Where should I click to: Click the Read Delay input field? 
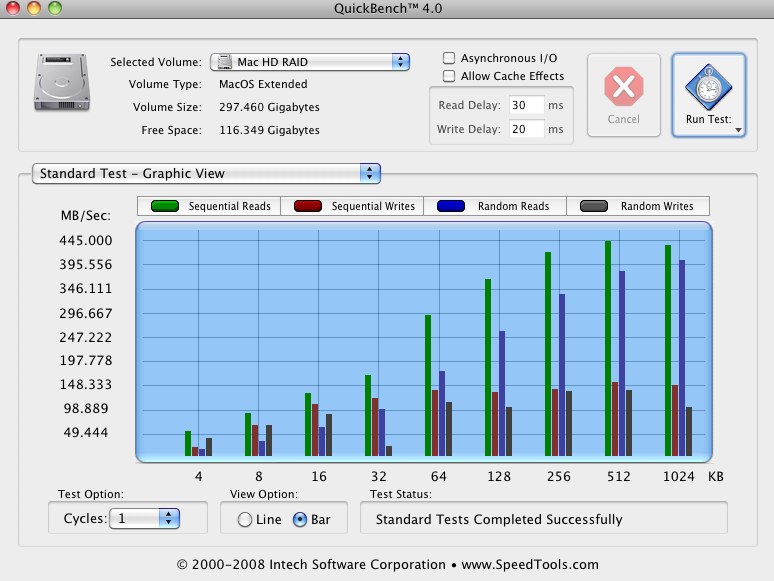tap(526, 105)
